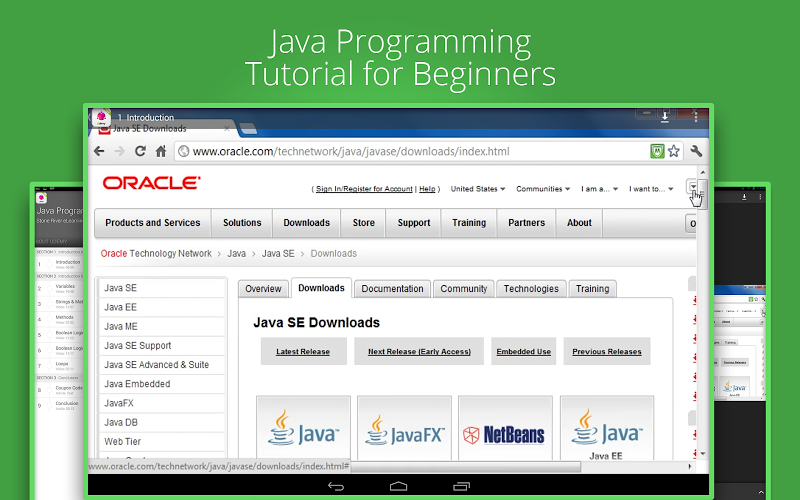Viewport: 800px width, 500px height.
Task: Select Java SE Advanced & Suite sidebar item
Action: [162, 365]
